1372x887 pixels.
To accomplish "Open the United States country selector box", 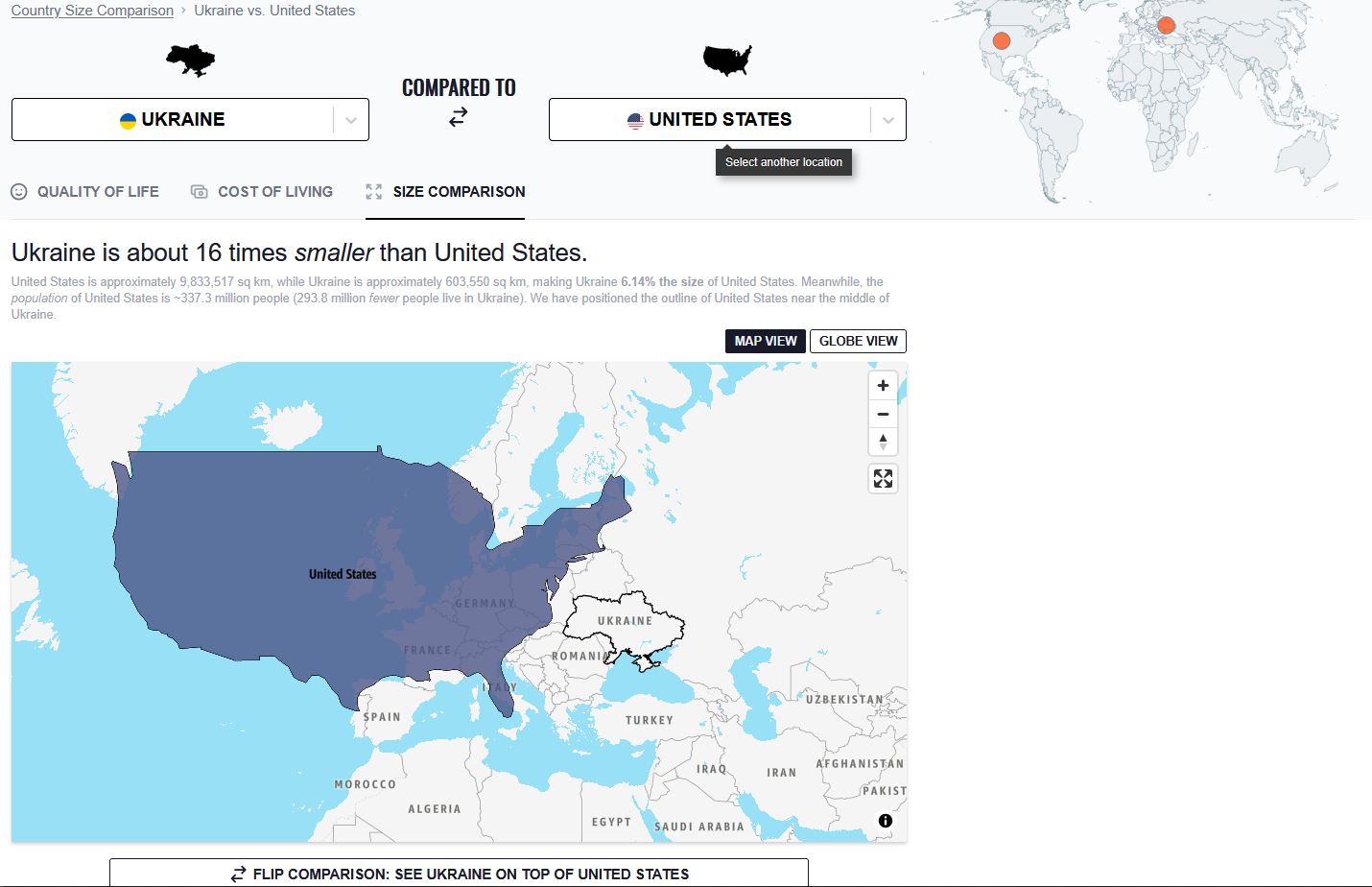I will point(727,120).
